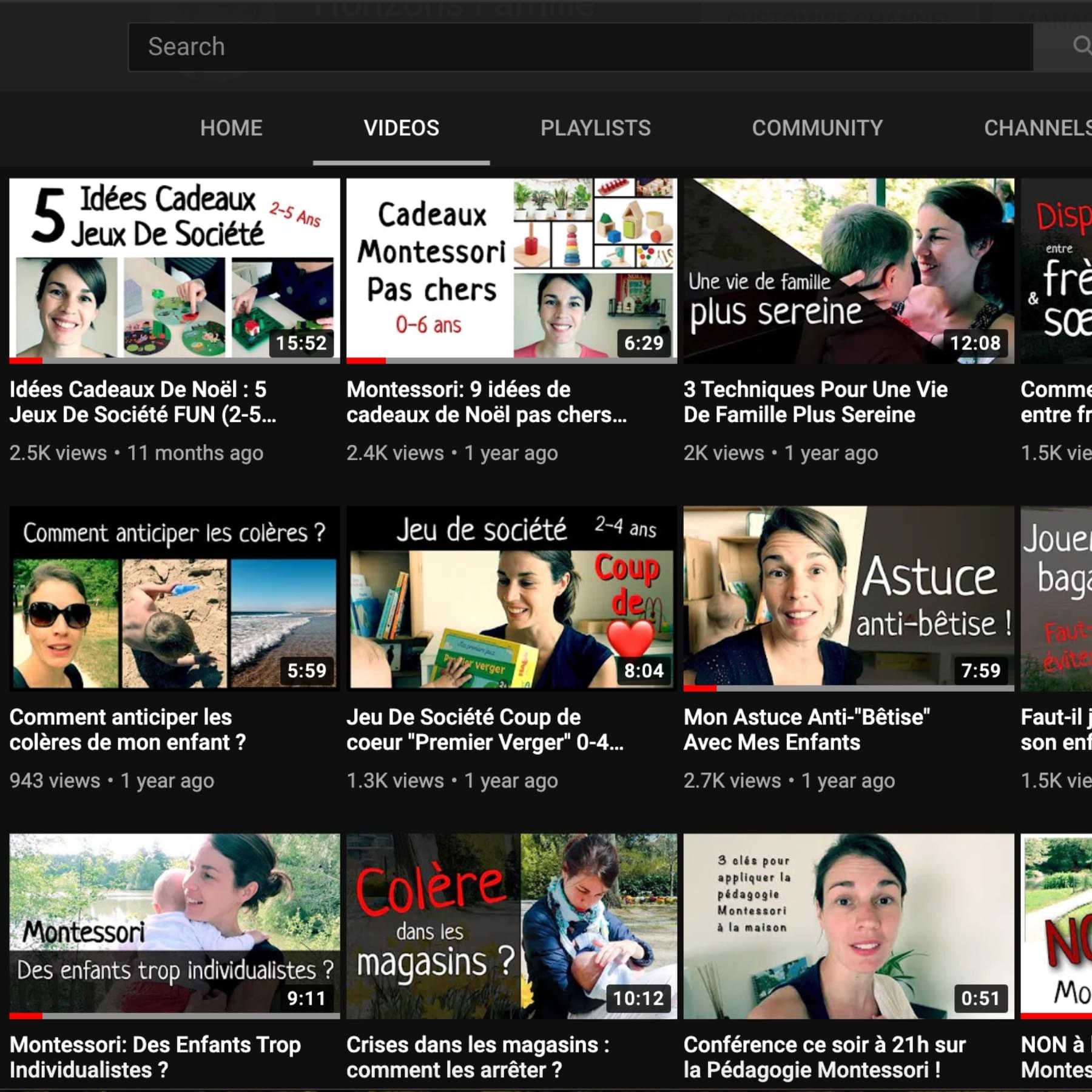Open thumbnail 'Des enfants trop individualistes ?'
Screen dimensions: 1092x1092
pyautogui.click(x=175, y=926)
